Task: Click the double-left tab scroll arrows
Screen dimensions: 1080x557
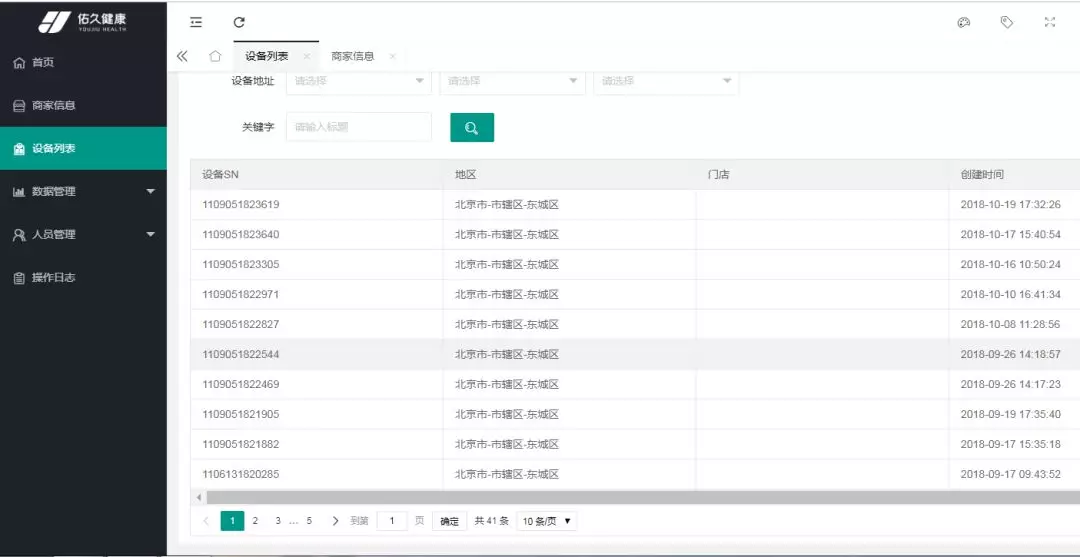Action: (x=182, y=56)
